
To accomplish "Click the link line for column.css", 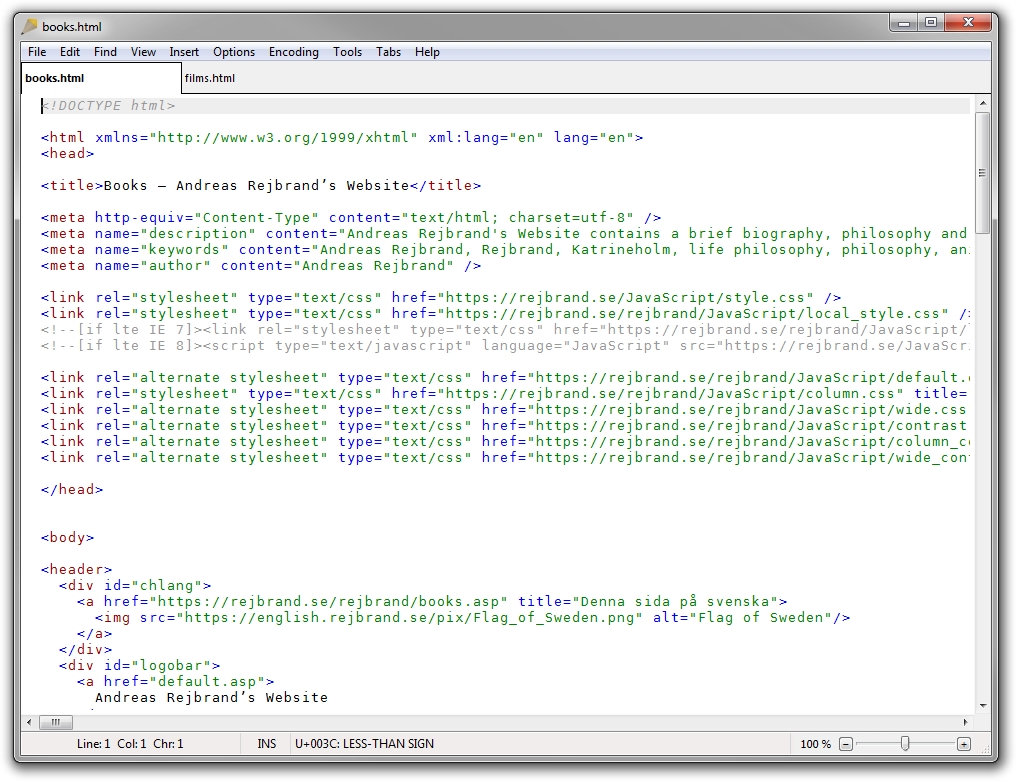I will point(505,394).
